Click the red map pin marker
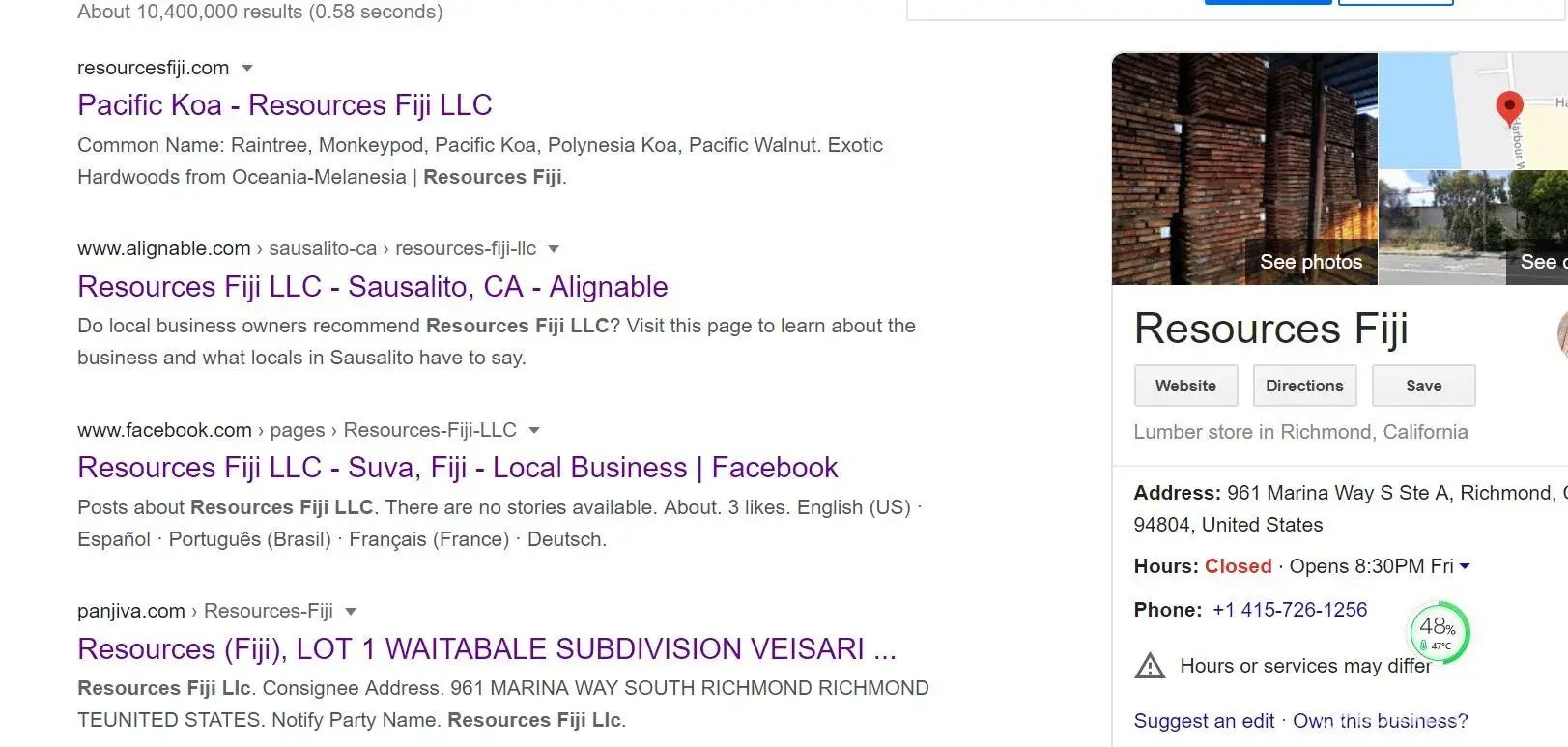 tap(1509, 106)
